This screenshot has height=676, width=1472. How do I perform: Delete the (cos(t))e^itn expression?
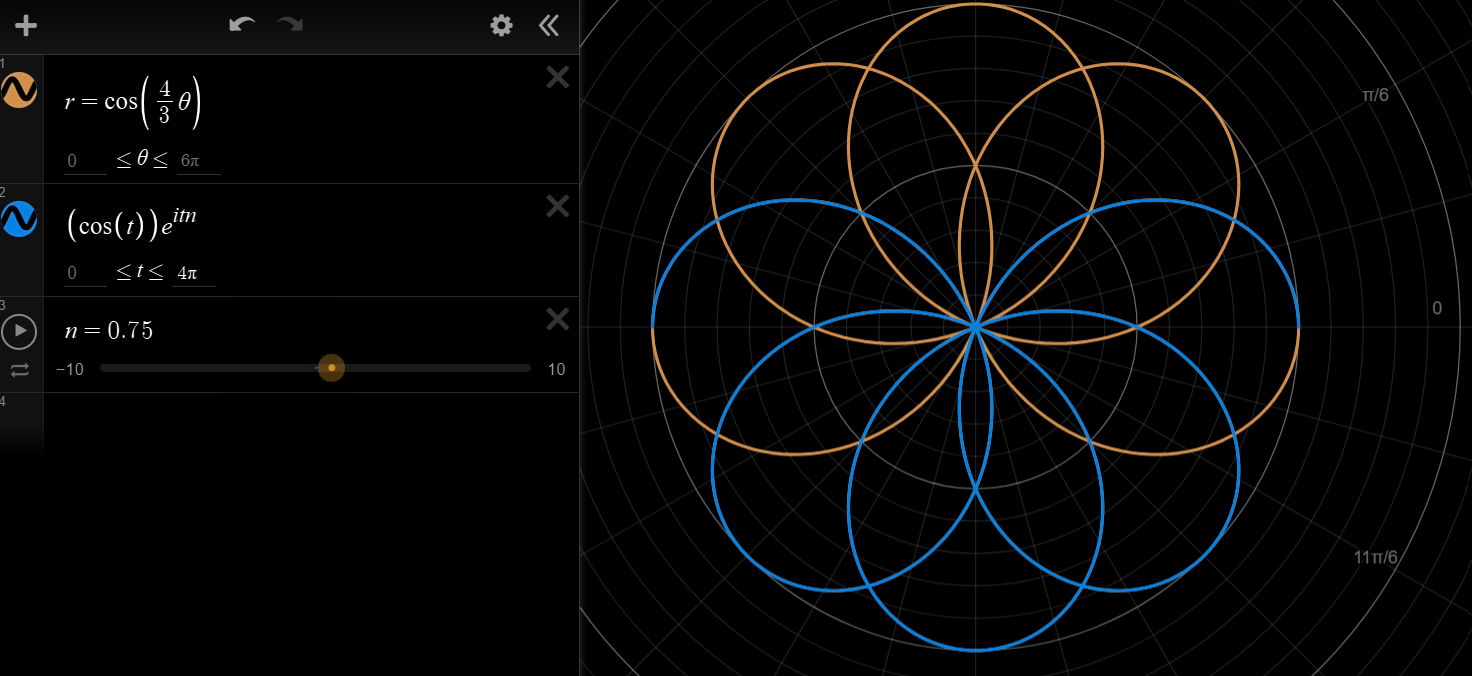click(558, 206)
